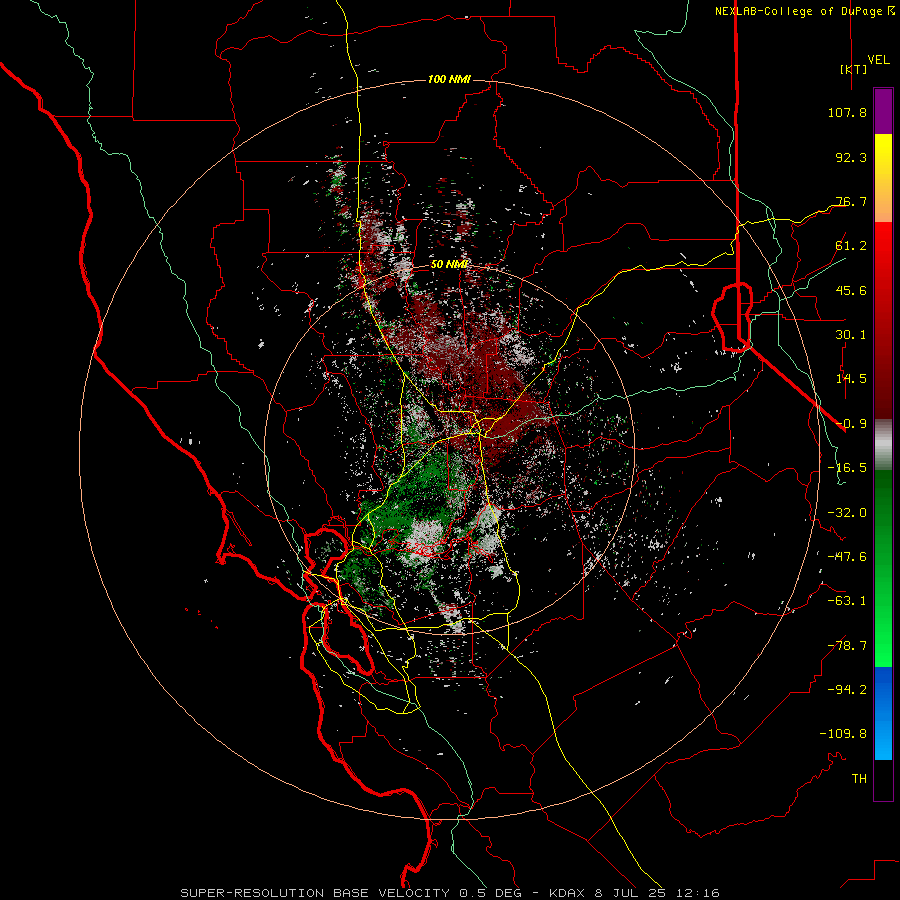Click the 14.5 legend value

coord(851,379)
